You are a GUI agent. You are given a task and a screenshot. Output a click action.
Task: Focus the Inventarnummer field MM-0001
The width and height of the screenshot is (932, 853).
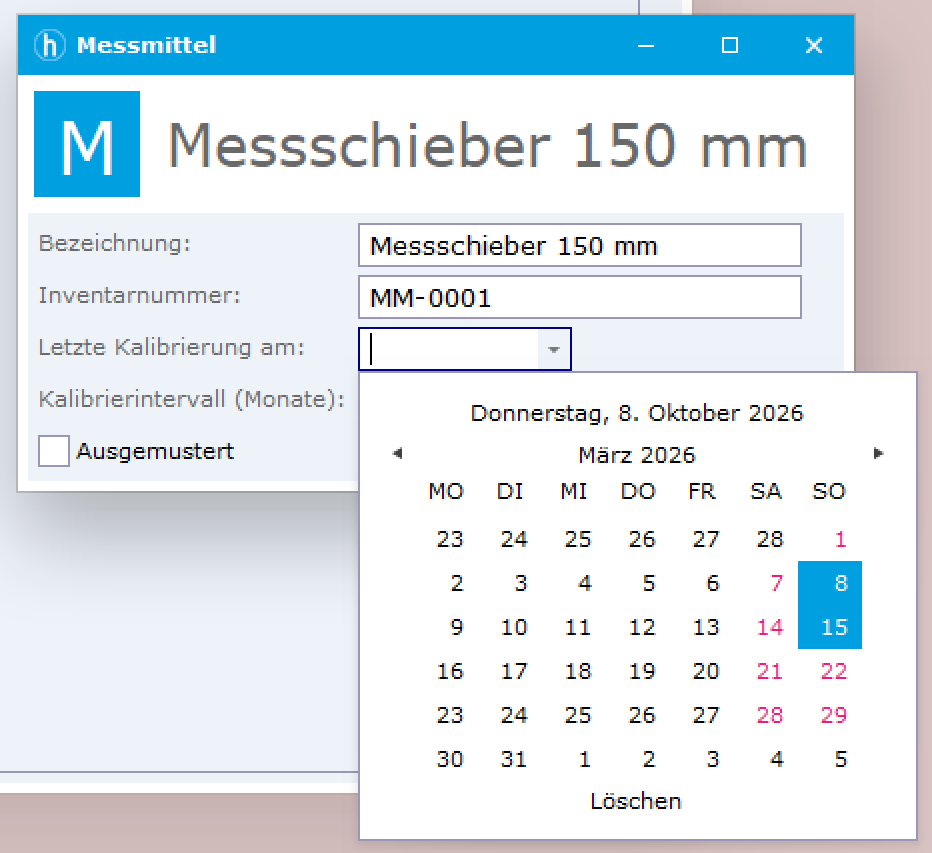pos(580,297)
